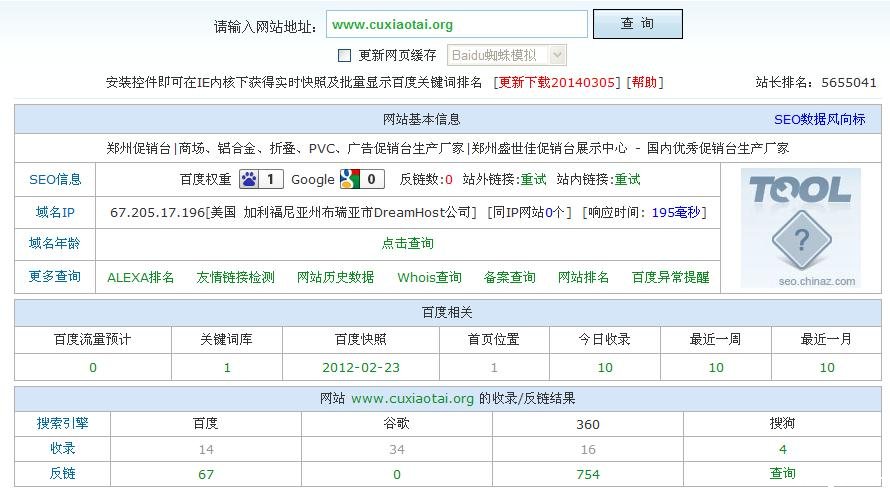The image size is (890, 493).
Task: Click the 站长排名 5655041 text
Action: click(x=816, y=82)
